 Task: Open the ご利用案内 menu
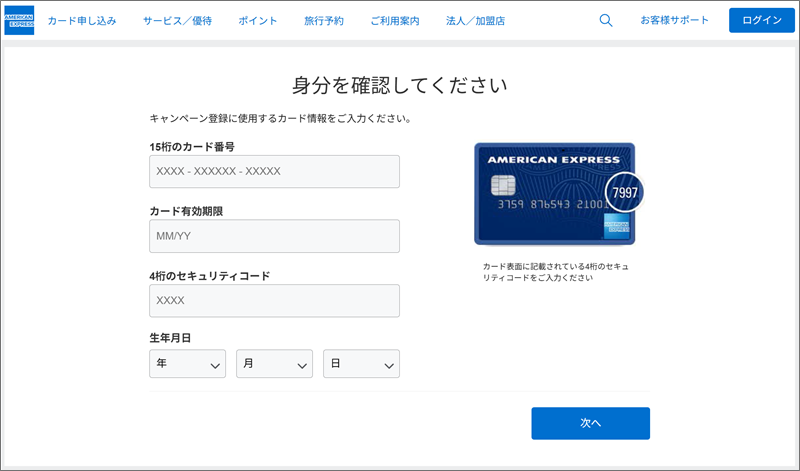395,21
